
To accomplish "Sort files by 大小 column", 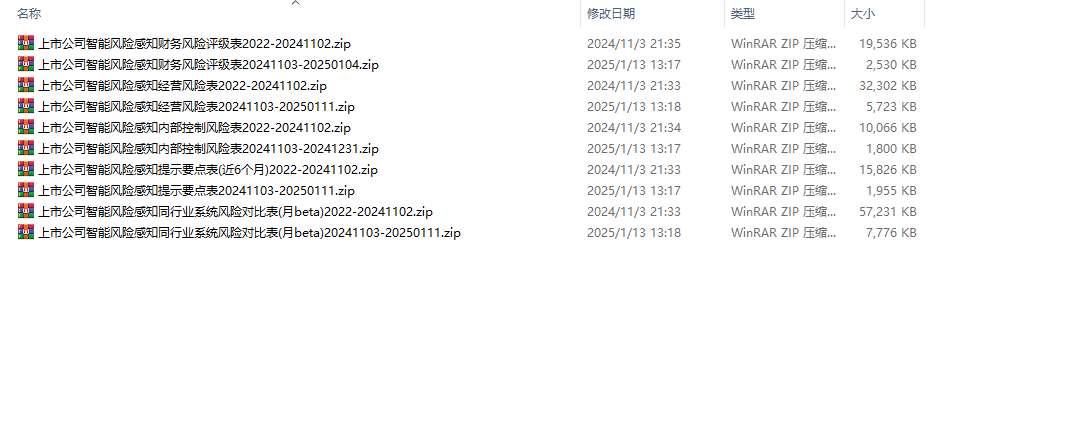I will (x=863, y=13).
